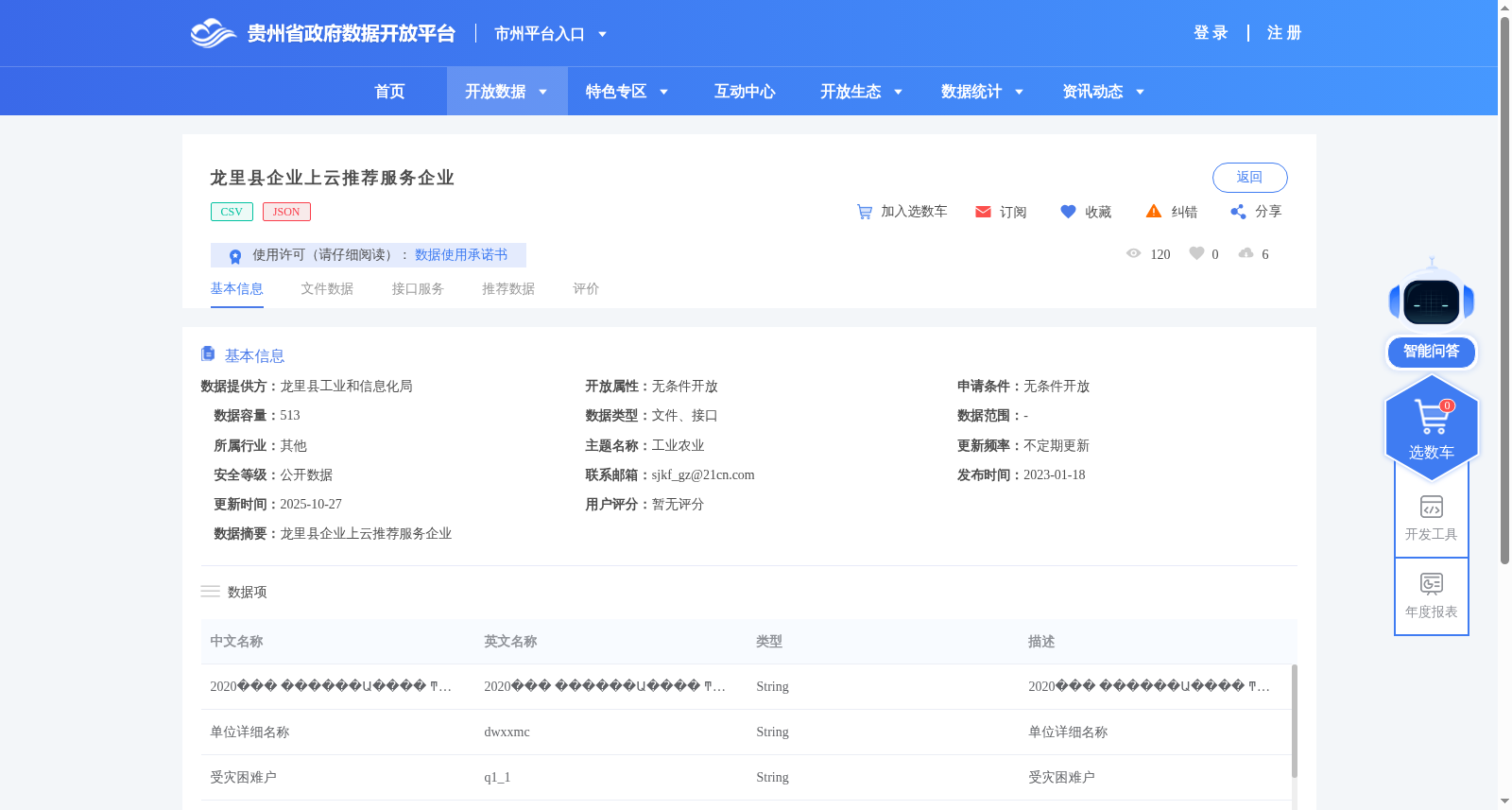Switch to 评价 tab
This screenshot has height=810, width=1512.
[x=586, y=288]
